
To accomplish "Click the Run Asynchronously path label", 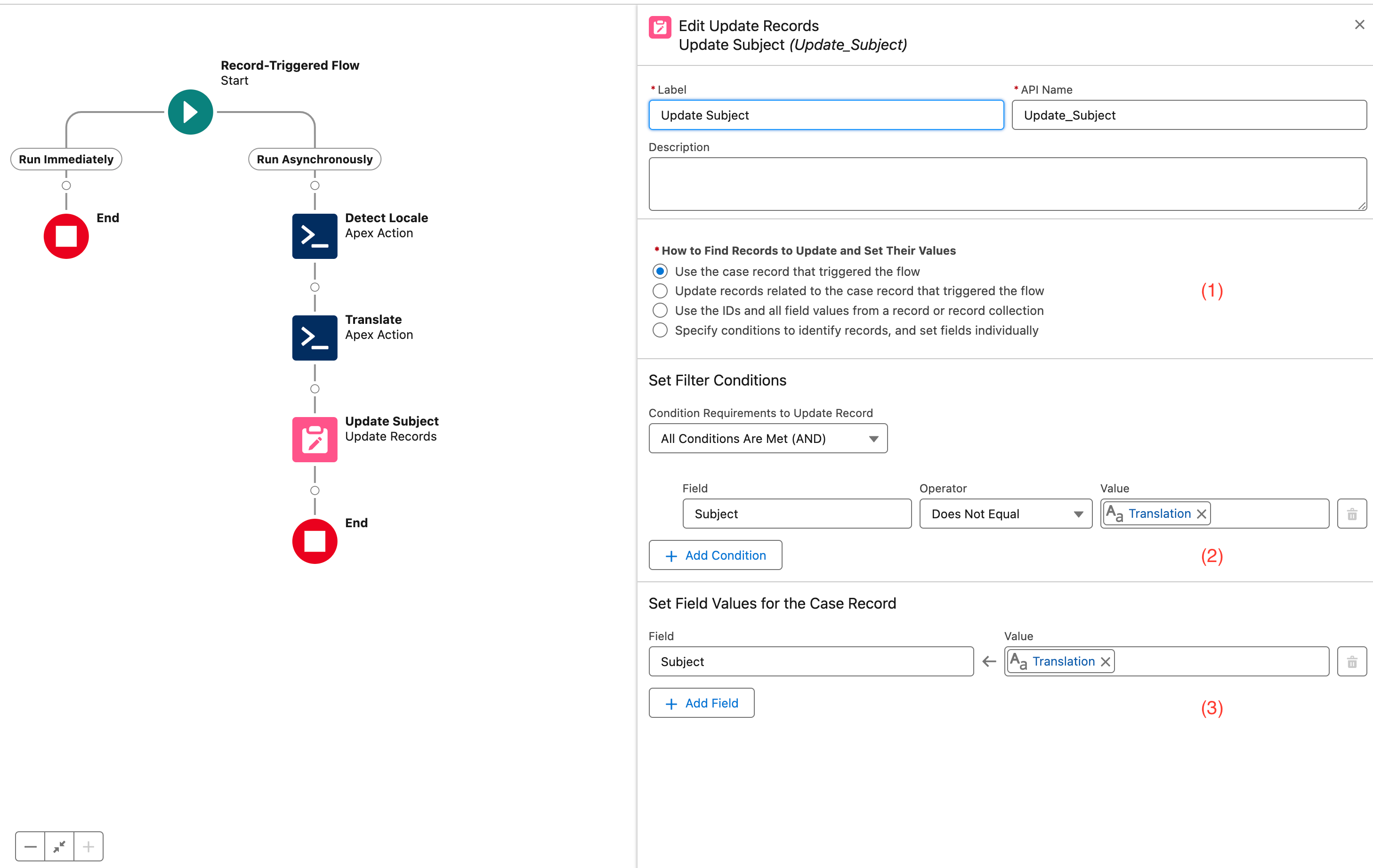I will (314, 160).
